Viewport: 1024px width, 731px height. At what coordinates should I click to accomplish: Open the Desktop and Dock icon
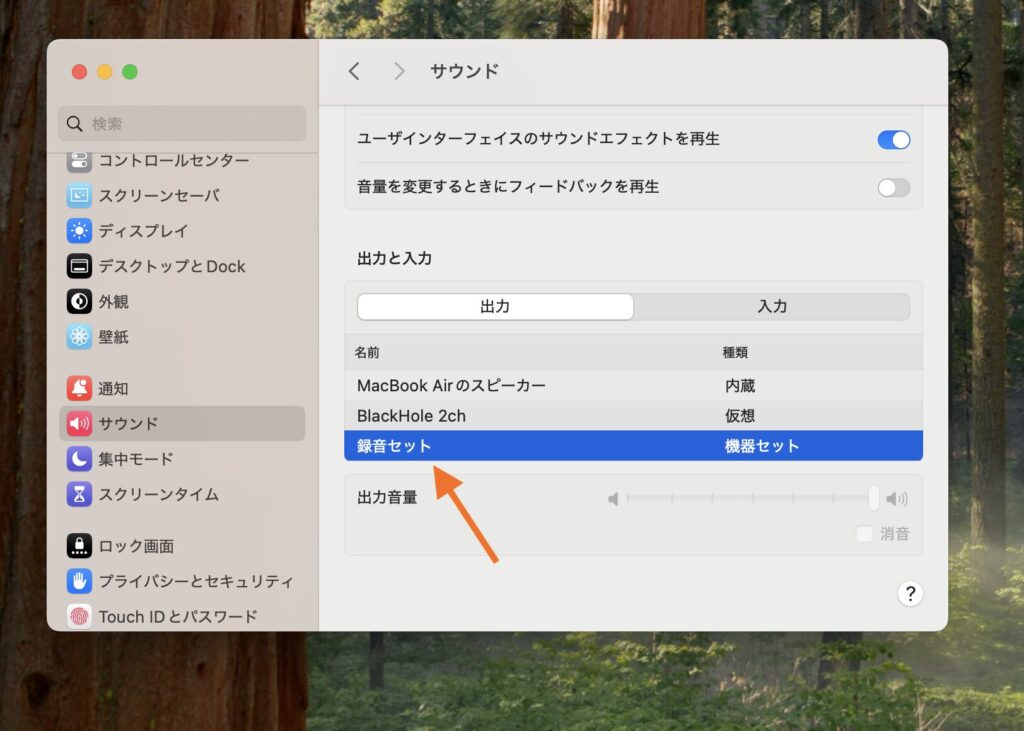click(79, 266)
